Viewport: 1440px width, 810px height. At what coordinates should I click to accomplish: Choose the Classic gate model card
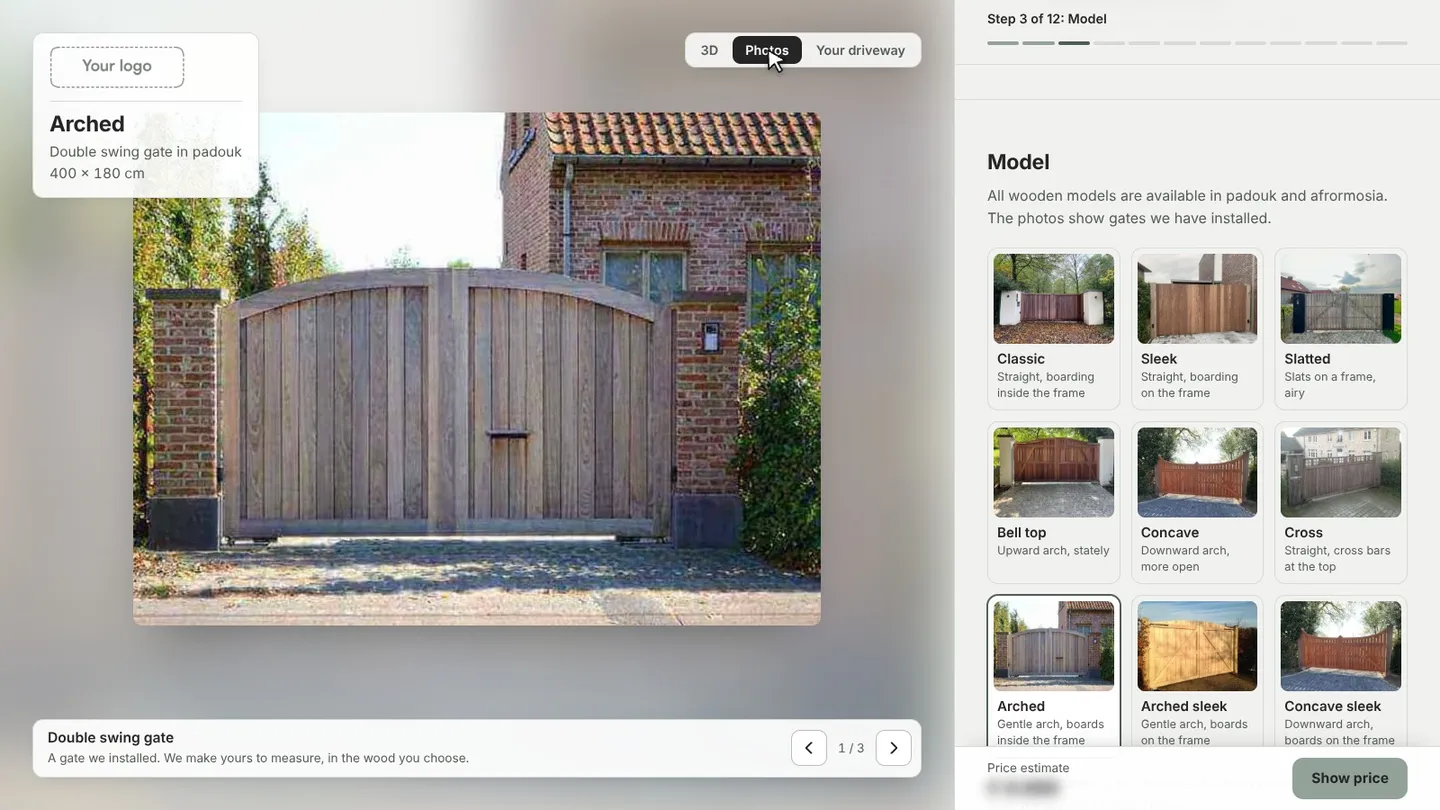pos(1053,328)
